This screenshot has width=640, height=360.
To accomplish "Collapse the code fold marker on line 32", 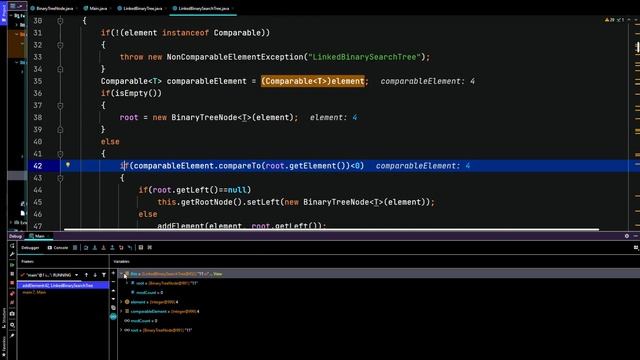I will coord(60,45).
